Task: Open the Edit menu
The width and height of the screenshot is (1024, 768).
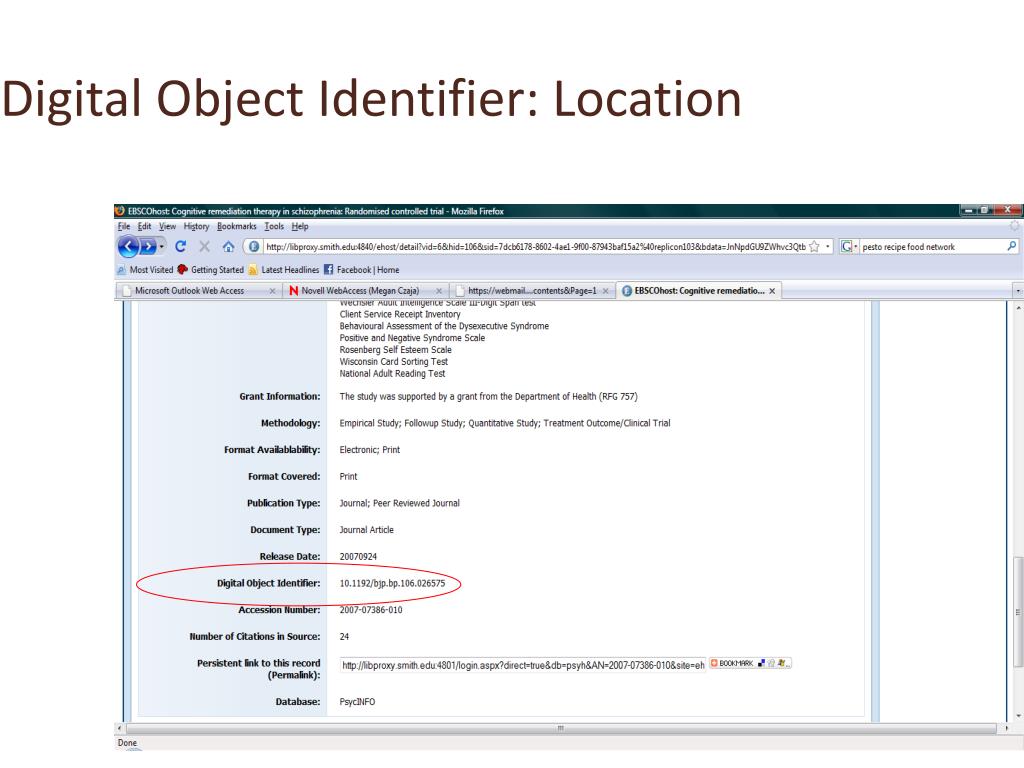Action: coord(144,227)
